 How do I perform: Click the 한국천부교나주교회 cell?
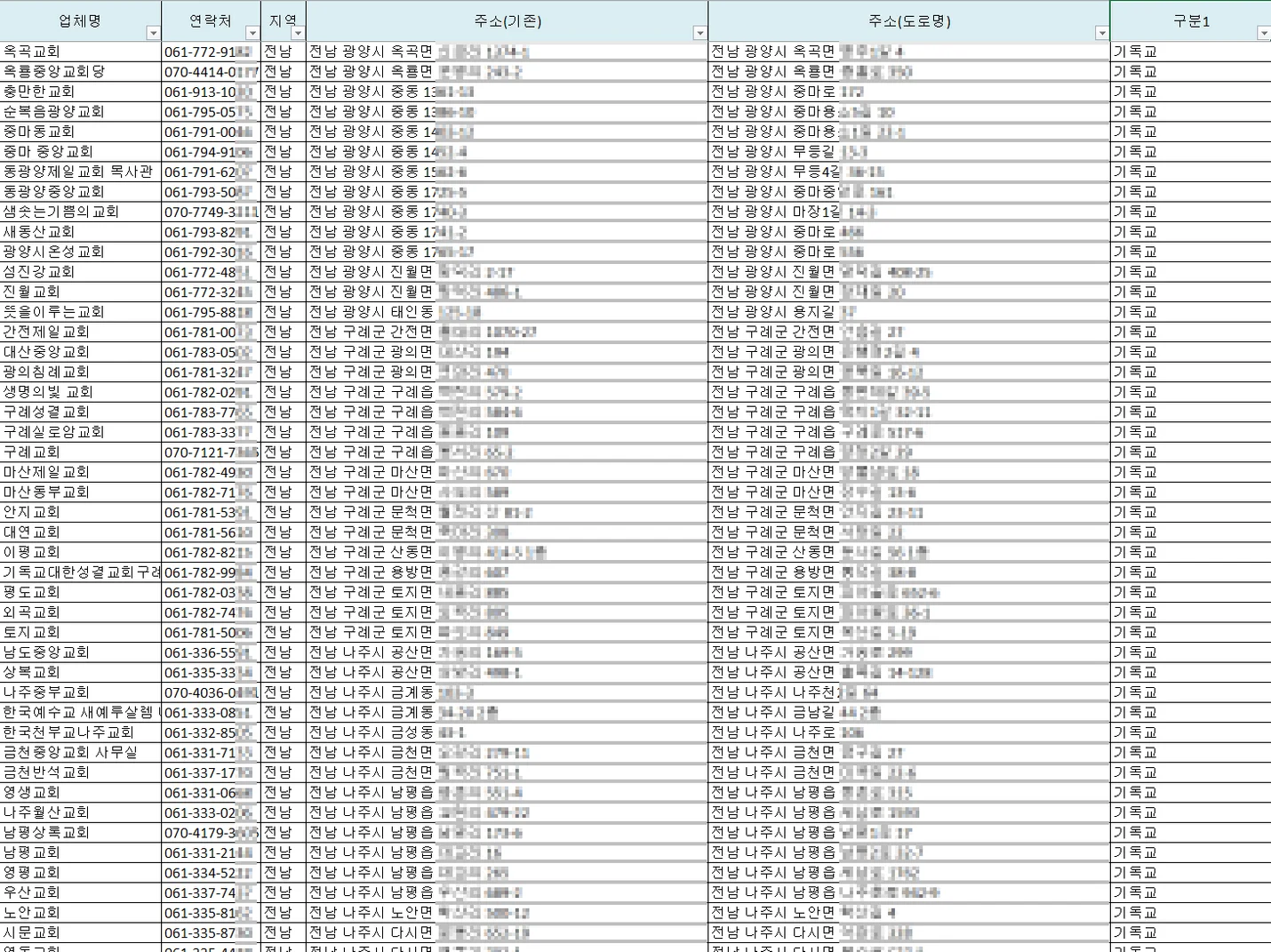(81, 732)
